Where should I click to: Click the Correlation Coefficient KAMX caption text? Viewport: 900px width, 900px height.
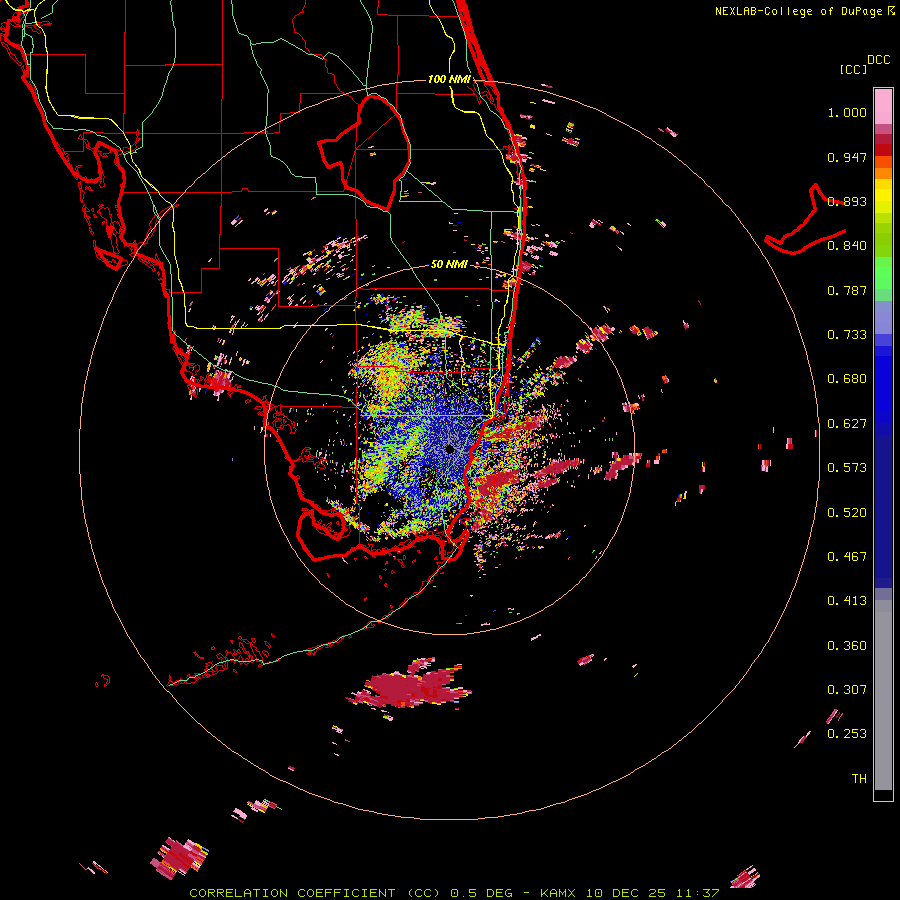[x=454, y=893]
